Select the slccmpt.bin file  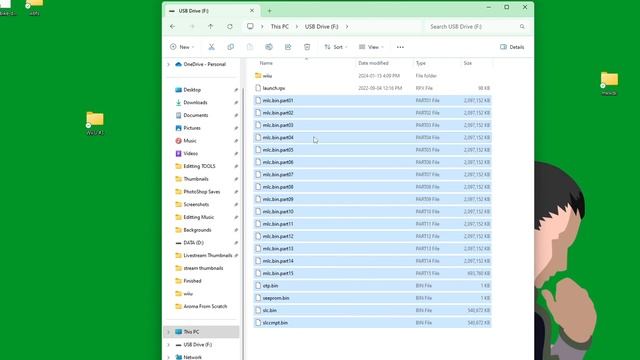click(372, 322)
